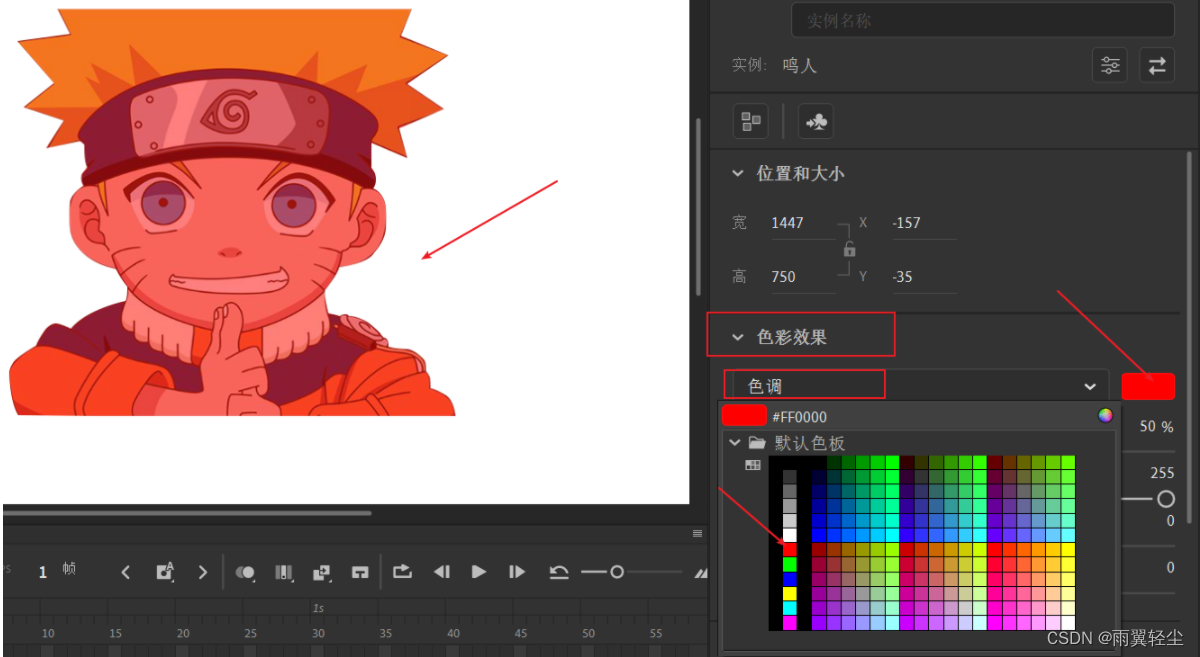This screenshot has width=1200, height=657.
Task: Click the stage horizontal scrollbar
Action: [x=187, y=513]
